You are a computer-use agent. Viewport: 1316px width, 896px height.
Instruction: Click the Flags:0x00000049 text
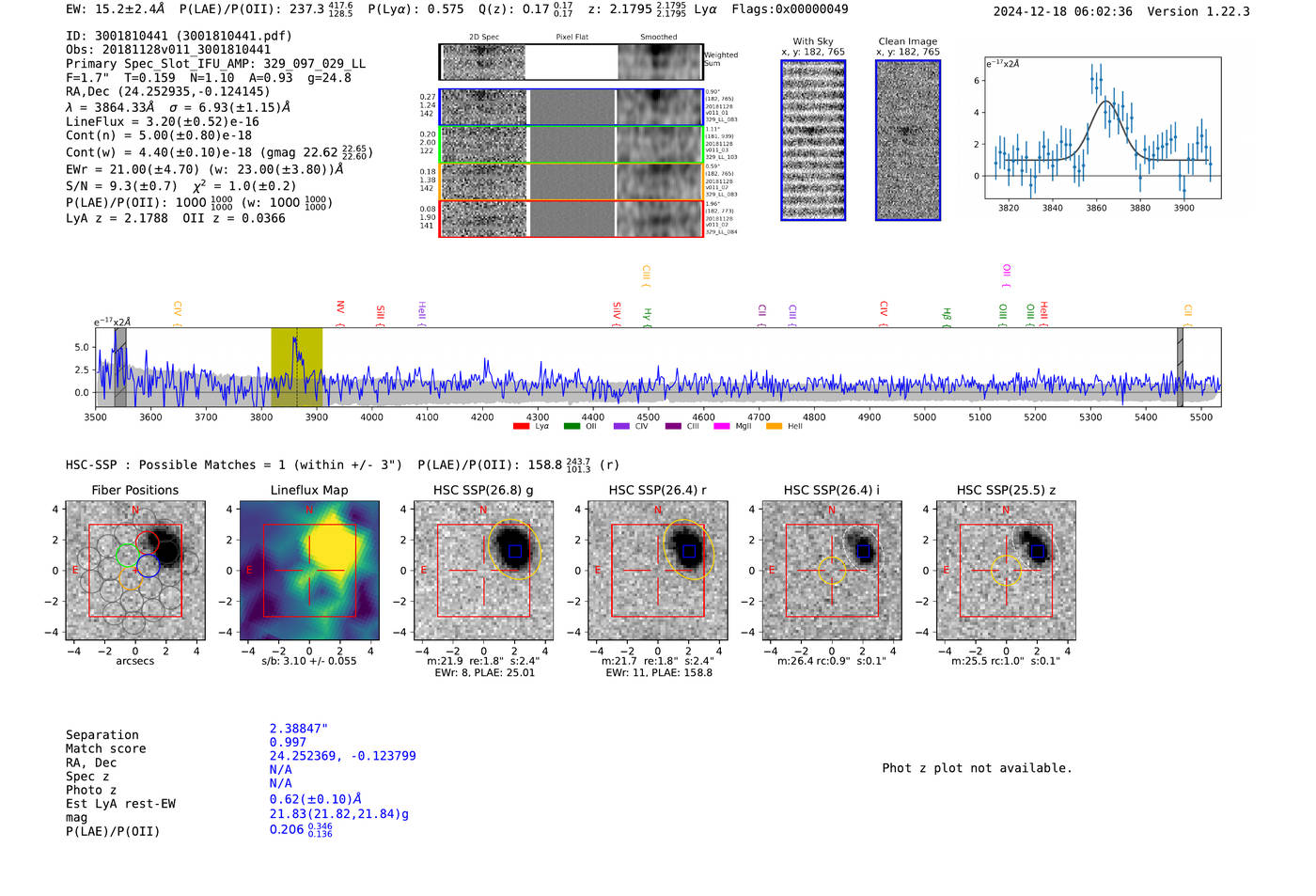tap(789, 9)
